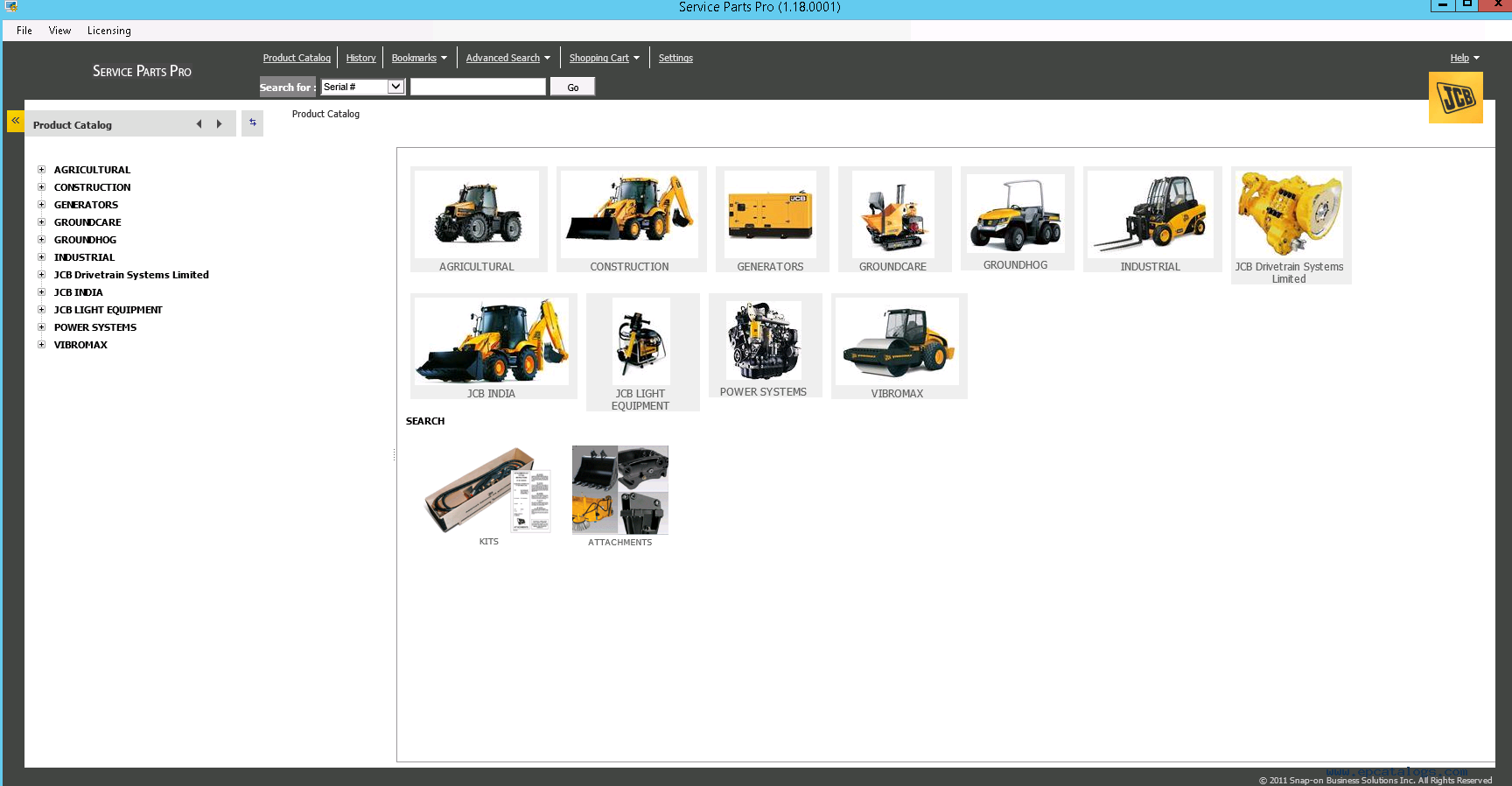Expand the GROUNDHOG tree node
Viewport: 1512px width, 786px height.
point(41,240)
